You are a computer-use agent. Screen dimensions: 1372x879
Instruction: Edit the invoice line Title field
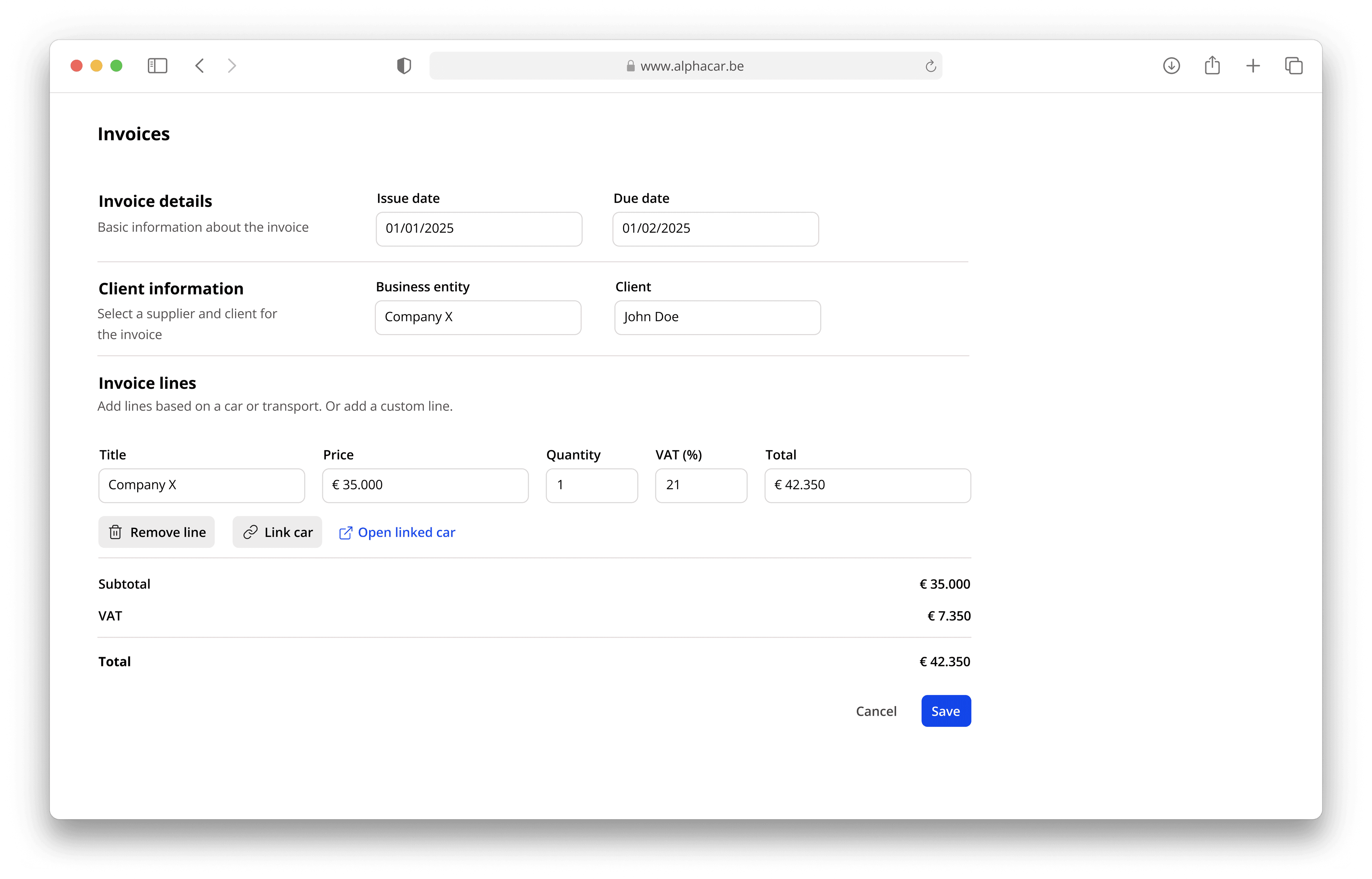tap(202, 485)
